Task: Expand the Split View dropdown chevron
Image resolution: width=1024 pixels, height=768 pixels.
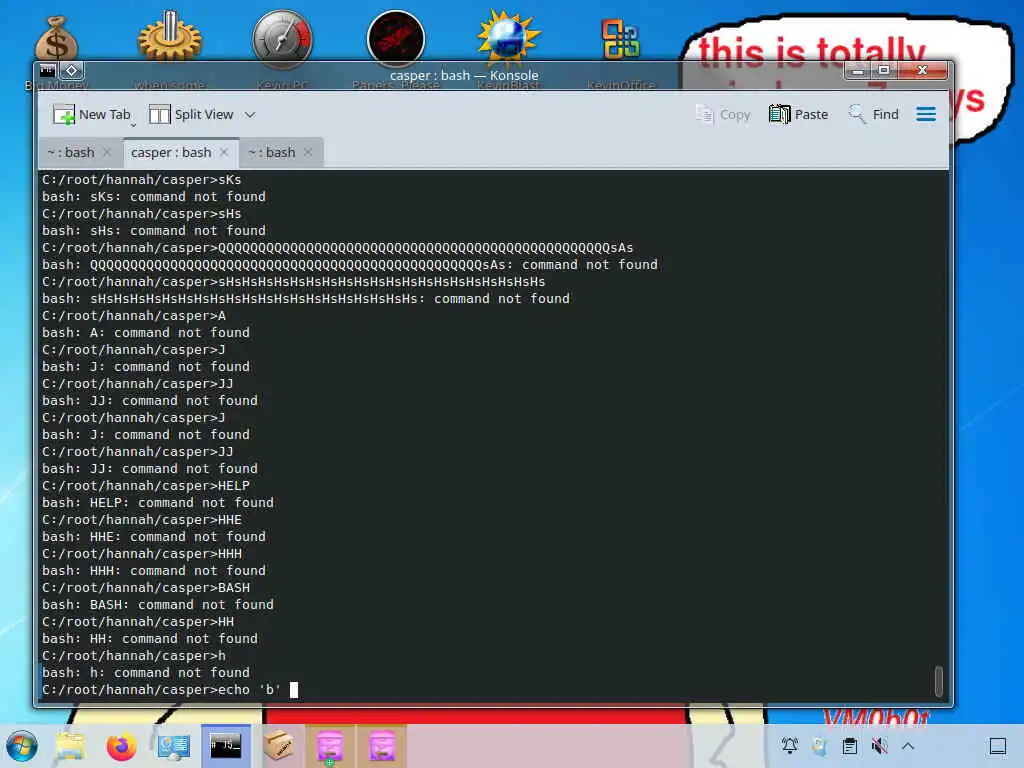Action: (250, 115)
